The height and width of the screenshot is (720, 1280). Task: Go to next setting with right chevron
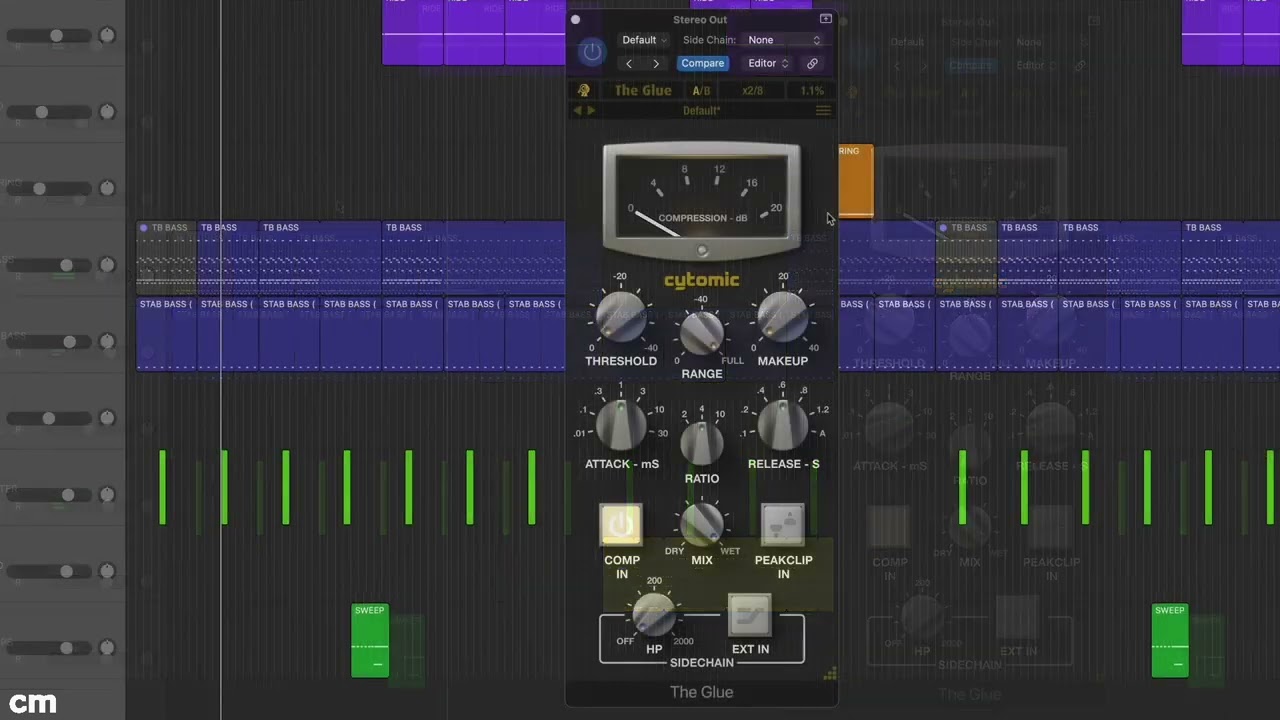(x=656, y=64)
